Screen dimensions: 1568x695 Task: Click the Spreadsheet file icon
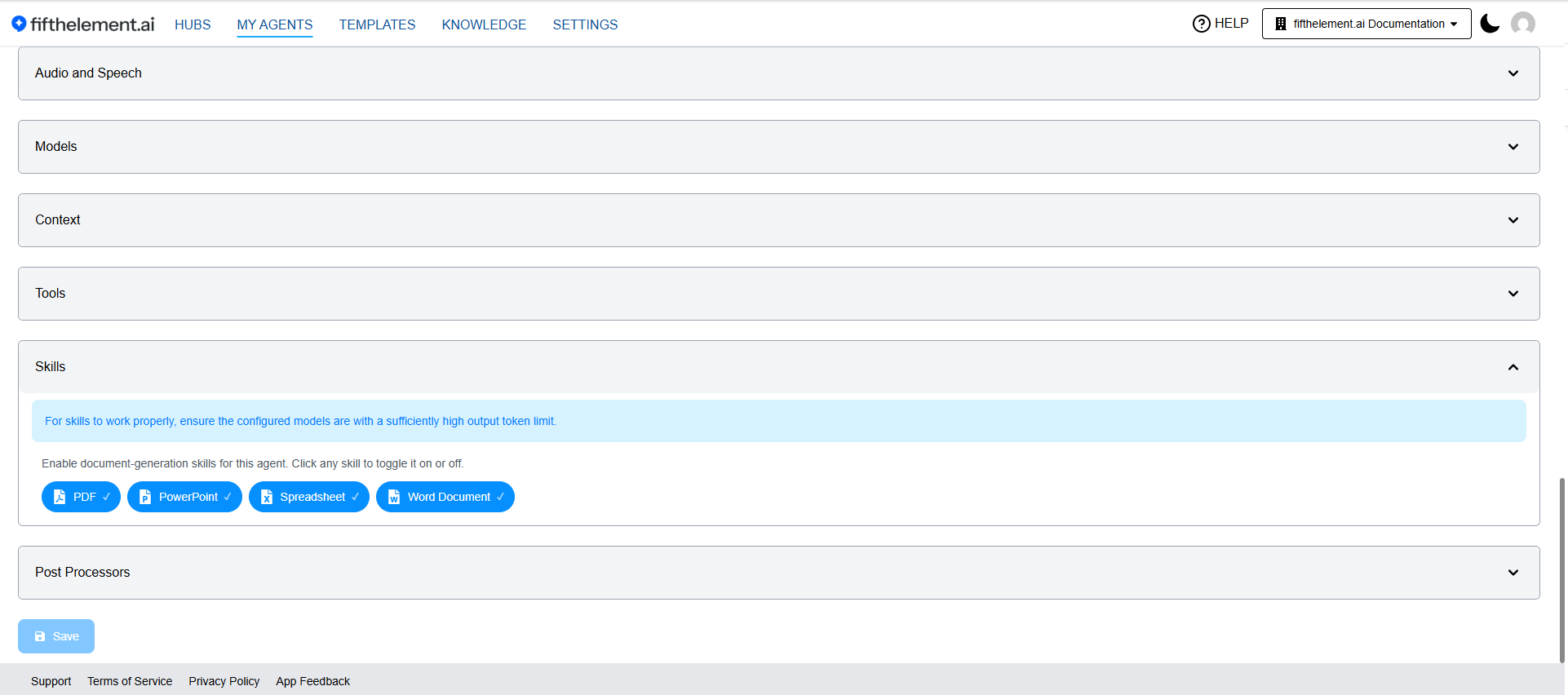click(x=266, y=497)
